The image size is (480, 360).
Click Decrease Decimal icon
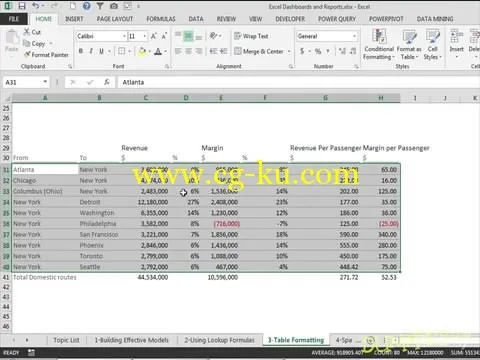click(353, 51)
